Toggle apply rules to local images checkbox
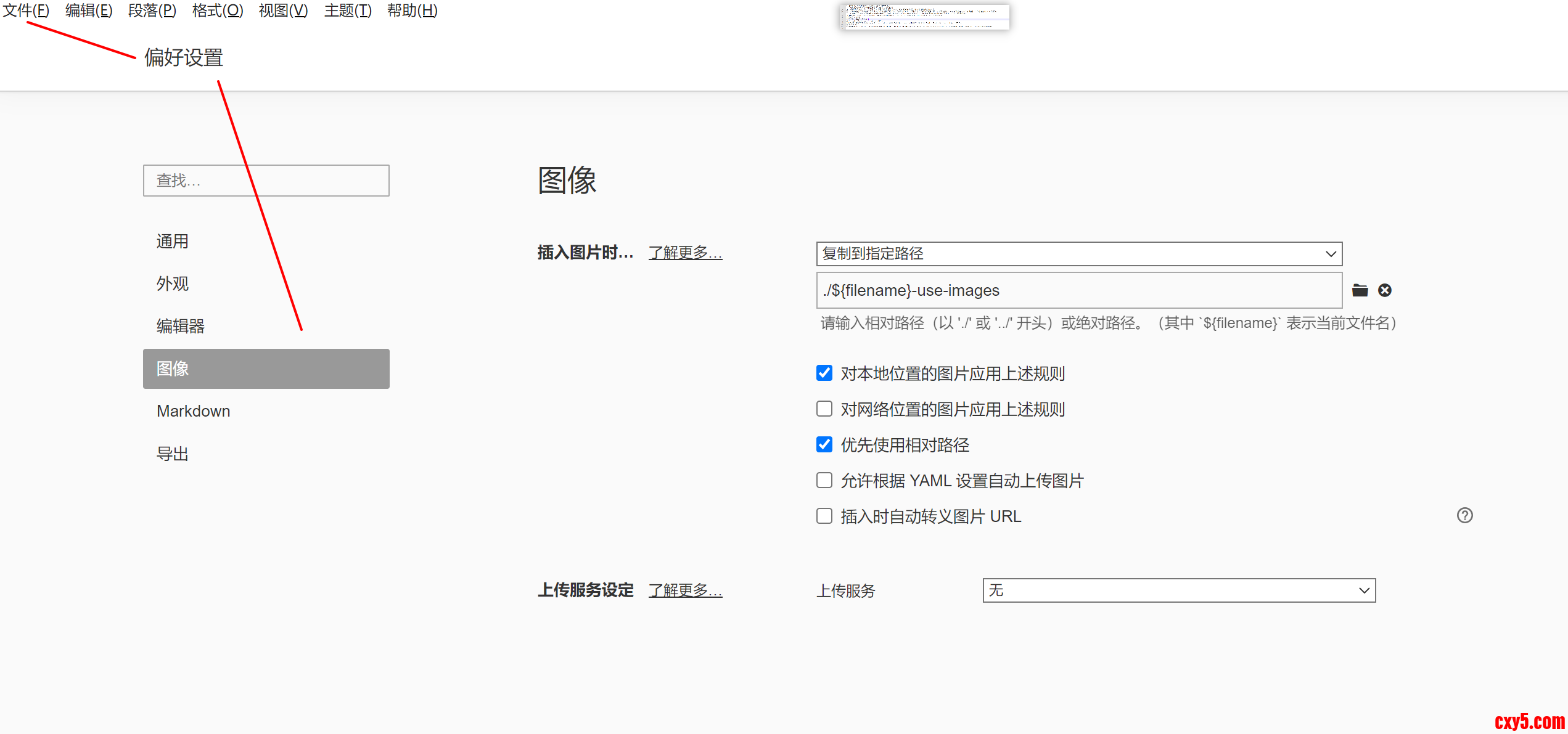The width and height of the screenshot is (1568, 734). point(824,373)
